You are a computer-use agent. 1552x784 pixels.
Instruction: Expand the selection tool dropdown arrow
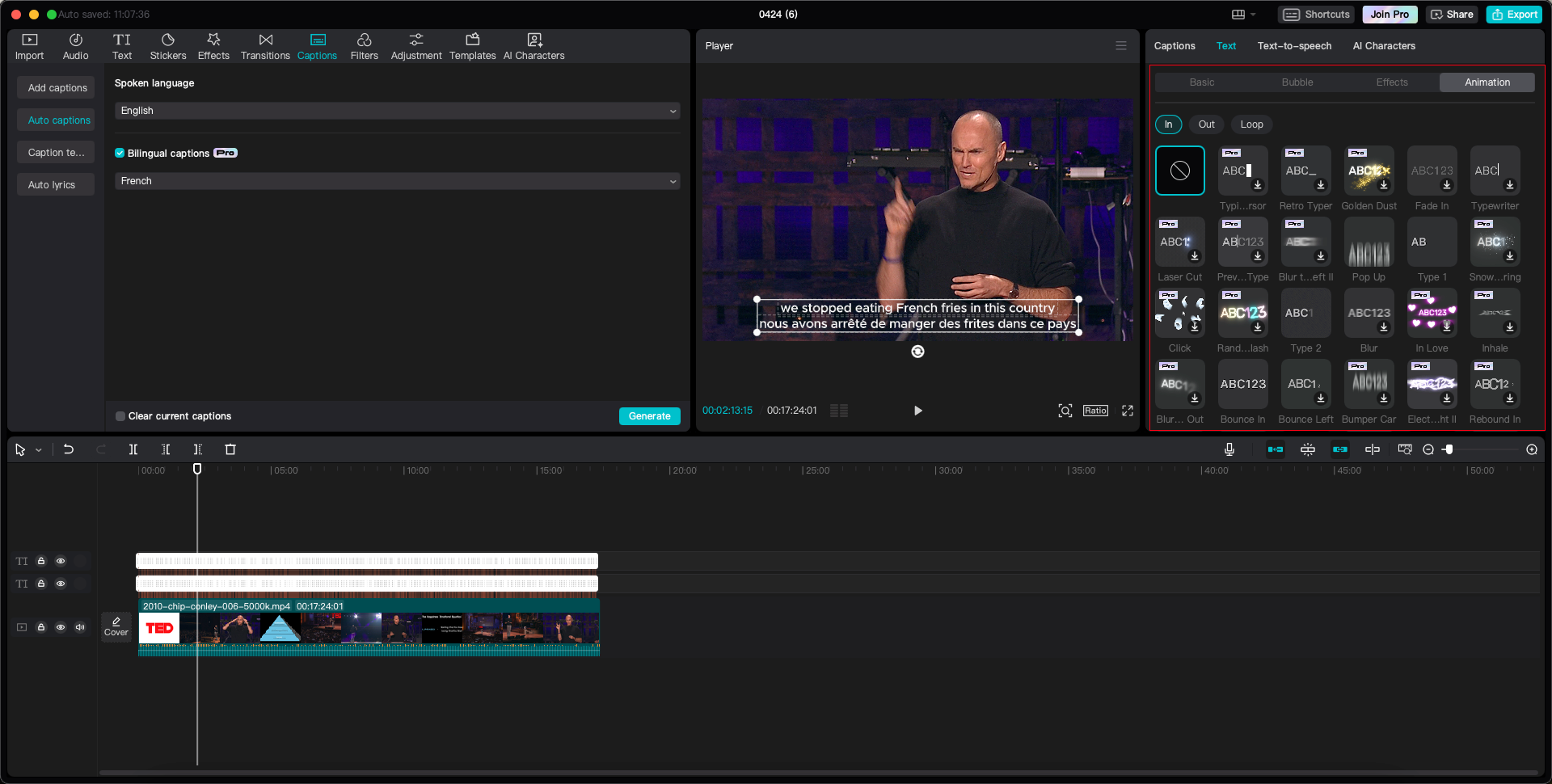[37, 449]
